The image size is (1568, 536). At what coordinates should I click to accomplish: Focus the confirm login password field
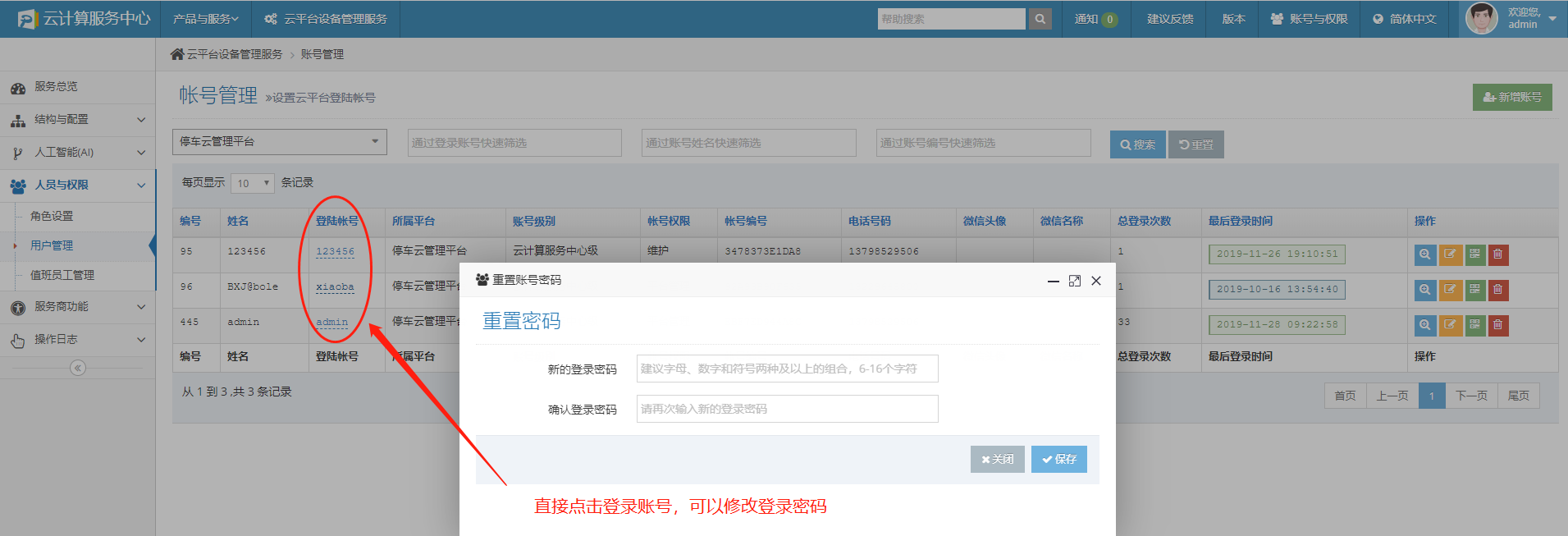[787, 409]
